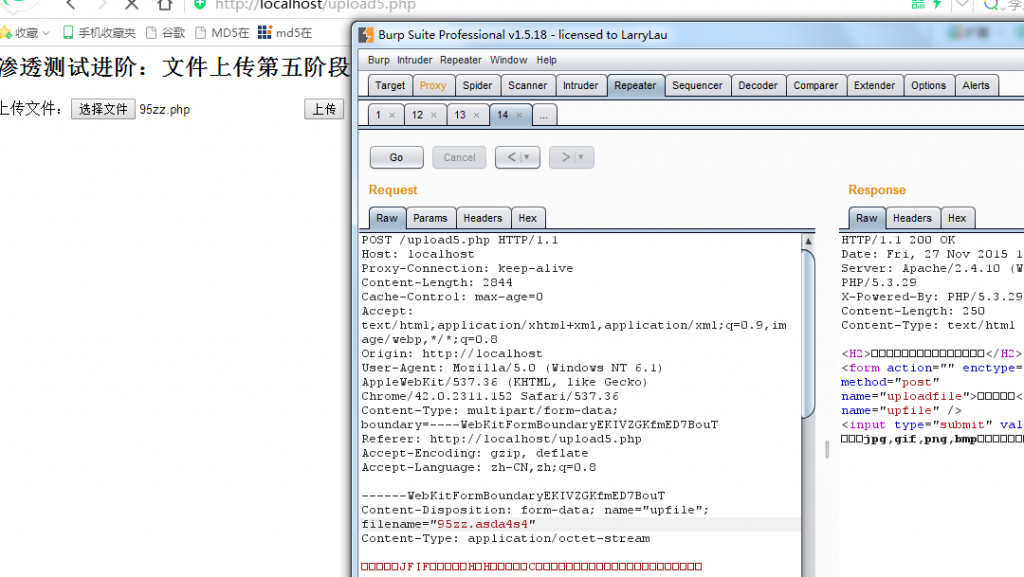Click the pane splitter handle between request and response
The image size is (1024, 577).
[827, 449]
